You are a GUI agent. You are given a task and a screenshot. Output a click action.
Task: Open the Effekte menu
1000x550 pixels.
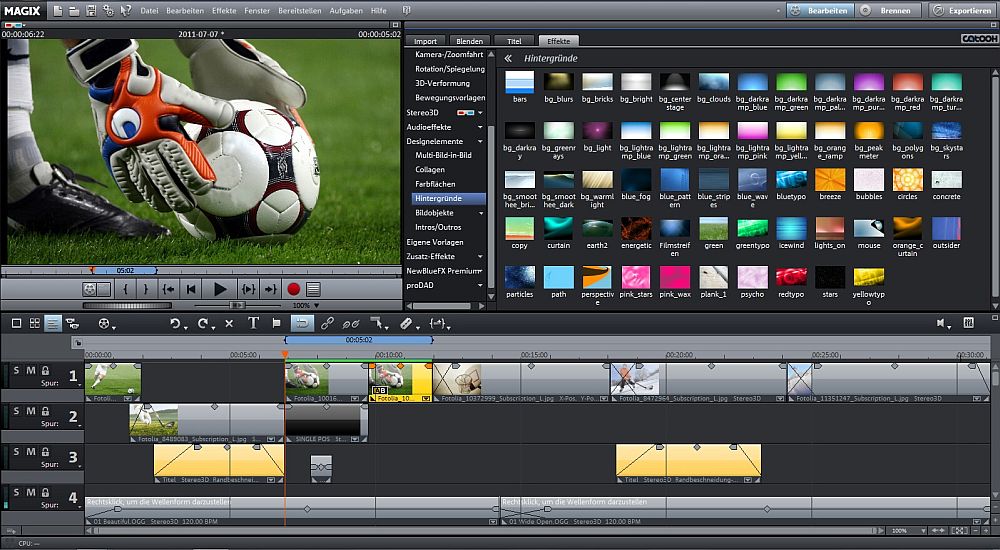click(x=224, y=10)
